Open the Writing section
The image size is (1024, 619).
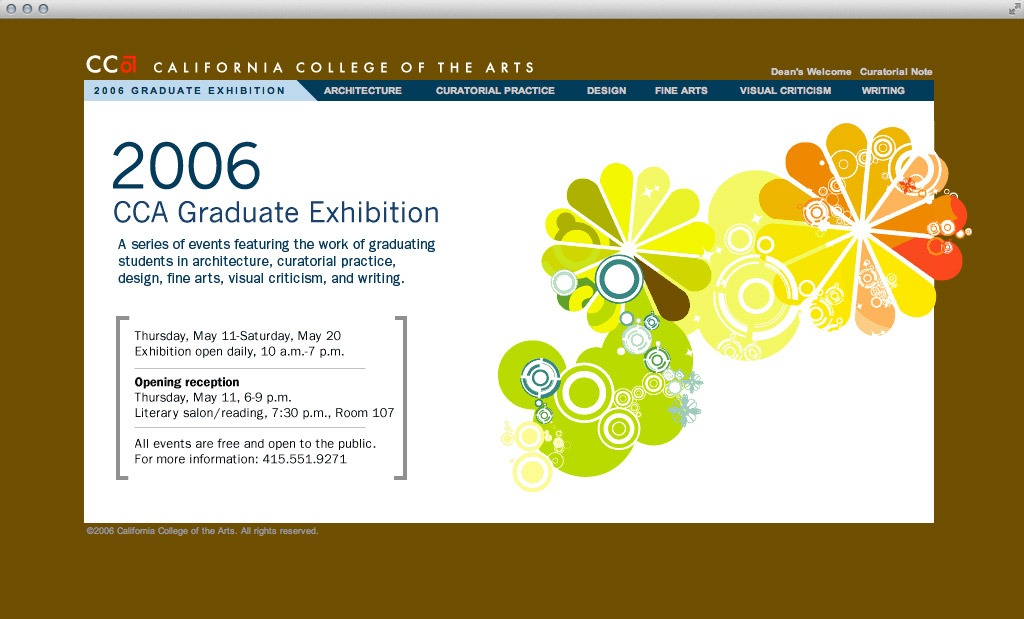pyautogui.click(x=883, y=91)
